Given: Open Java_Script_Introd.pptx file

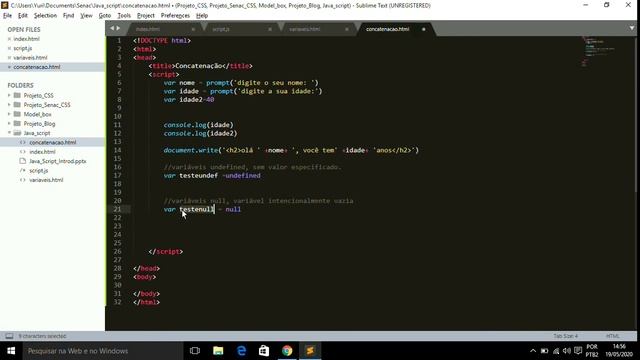Looking at the screenshot, I should point(58,161).
